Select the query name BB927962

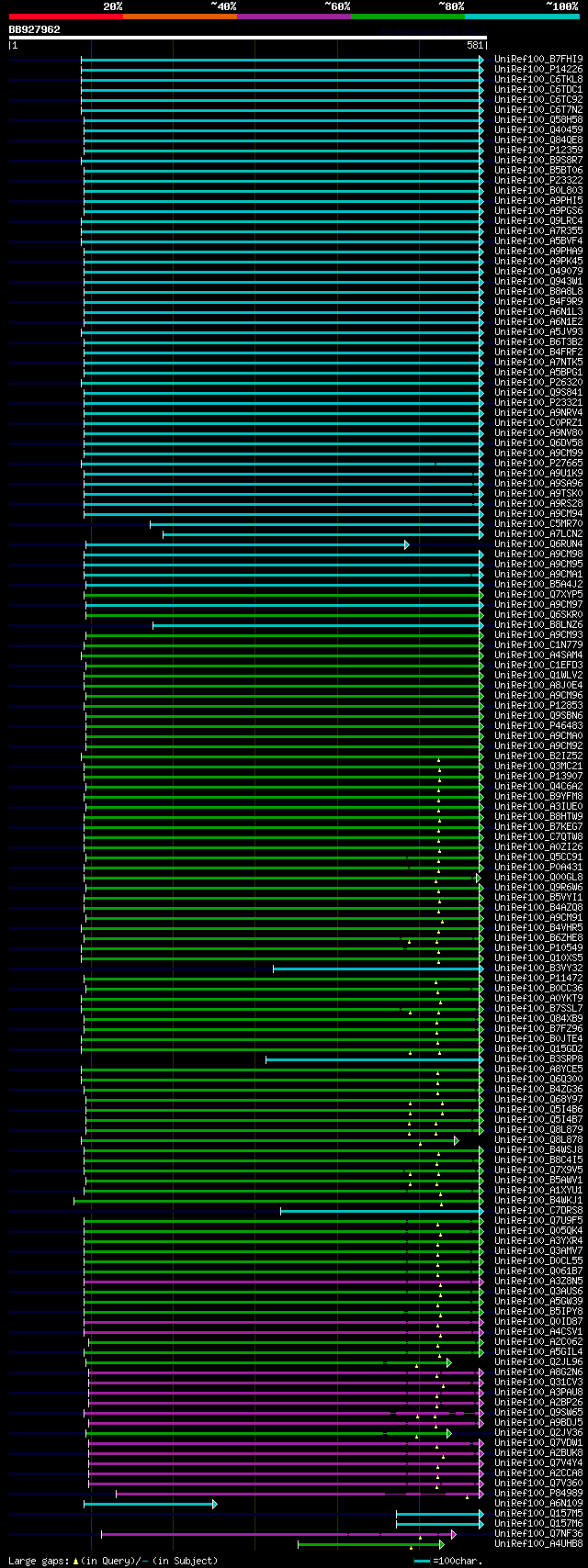click(x=35, y=29)
